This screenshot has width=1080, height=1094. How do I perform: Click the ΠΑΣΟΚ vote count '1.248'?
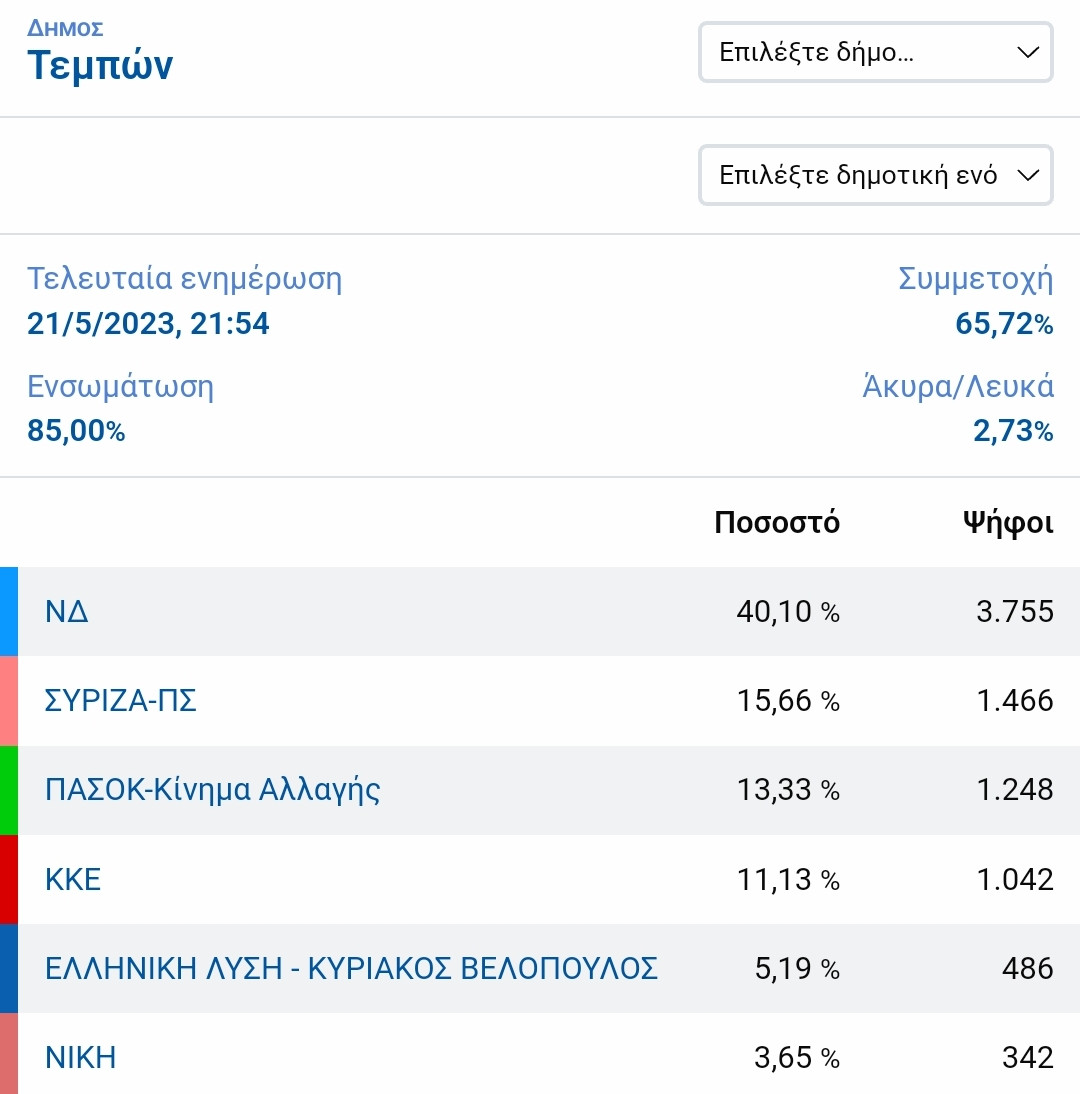pyautogui.click(x=1015, y=790)
